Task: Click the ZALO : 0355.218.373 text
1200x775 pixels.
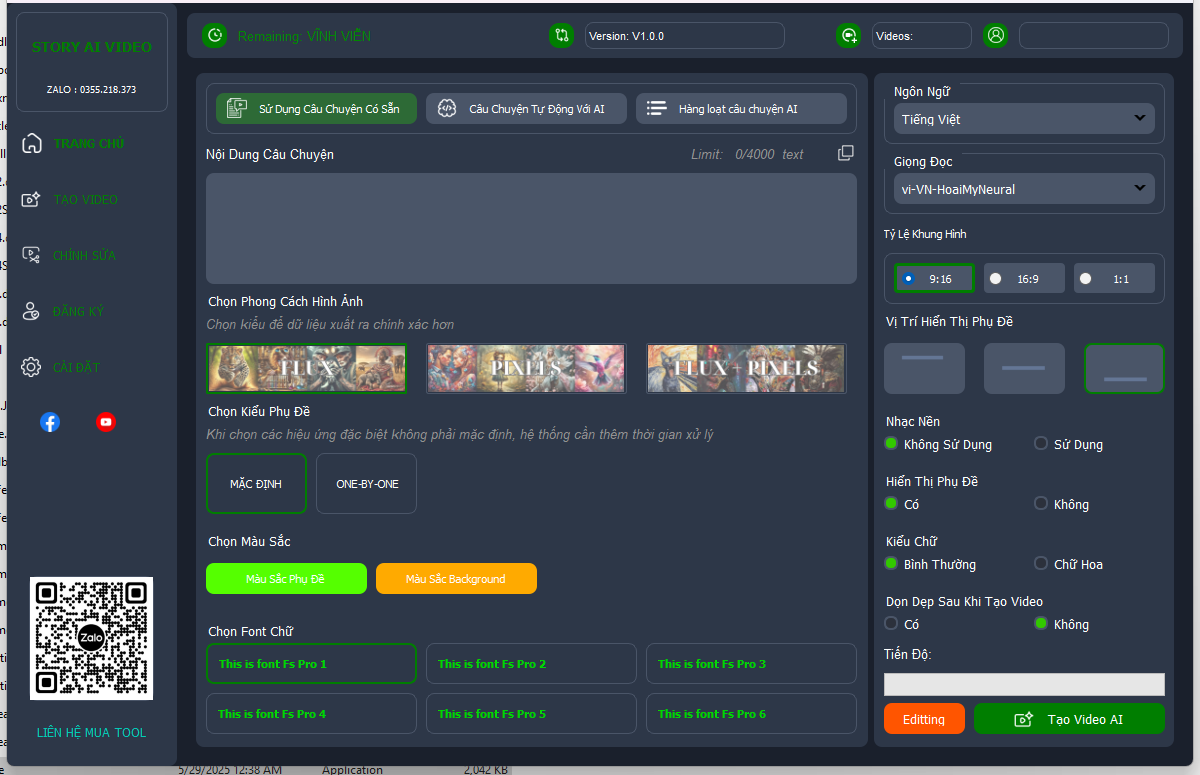Action: (x=92, y=90)
